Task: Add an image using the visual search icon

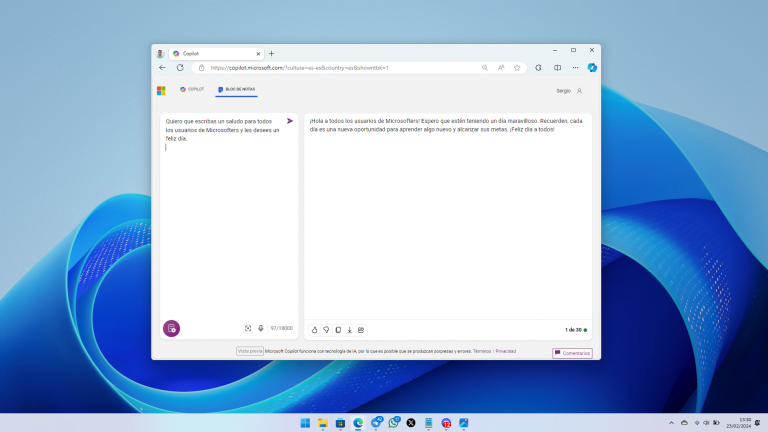Action: coord(248,328)
